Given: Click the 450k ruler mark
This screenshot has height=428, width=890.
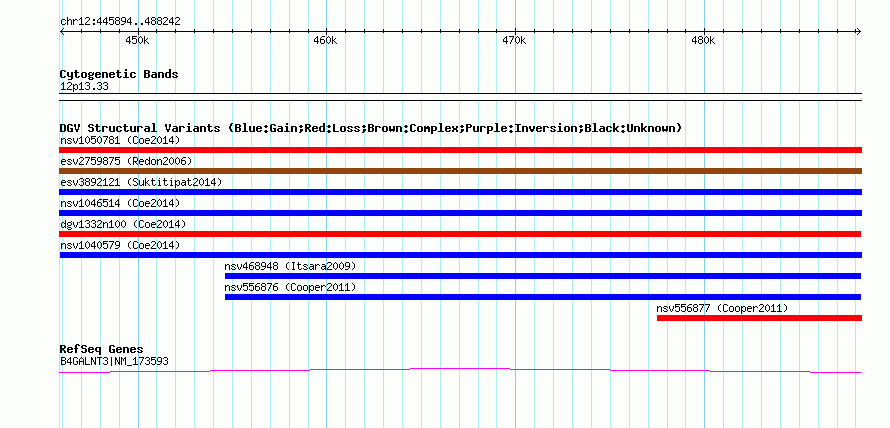Looking at the screenshot, I should (x=137, y=41).
